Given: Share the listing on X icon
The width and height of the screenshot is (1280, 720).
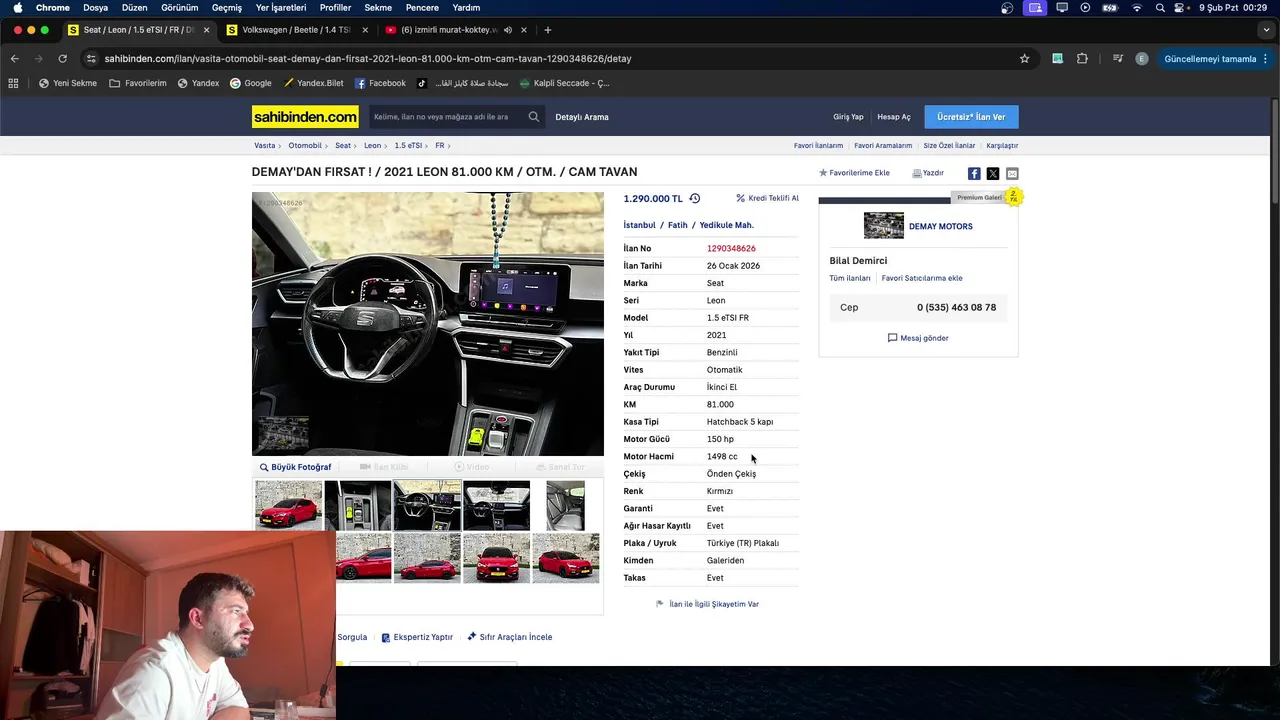Looking at the screenshot, I should (x=993, y=173).
